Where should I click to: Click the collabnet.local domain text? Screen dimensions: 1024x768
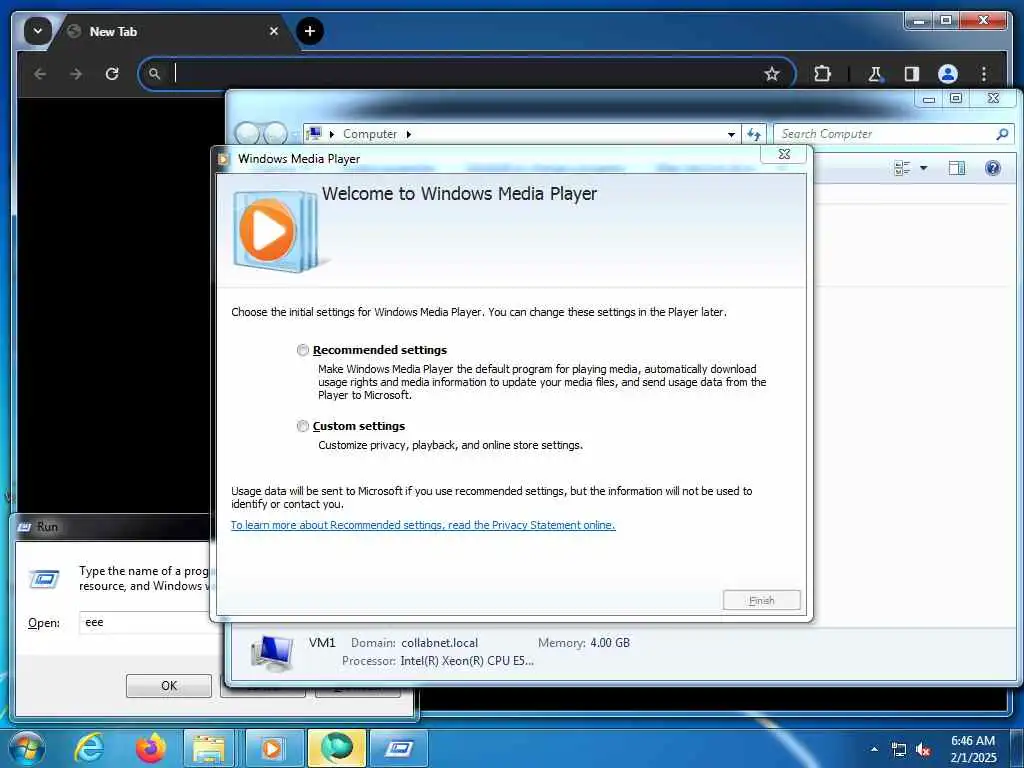coord(439,643)
